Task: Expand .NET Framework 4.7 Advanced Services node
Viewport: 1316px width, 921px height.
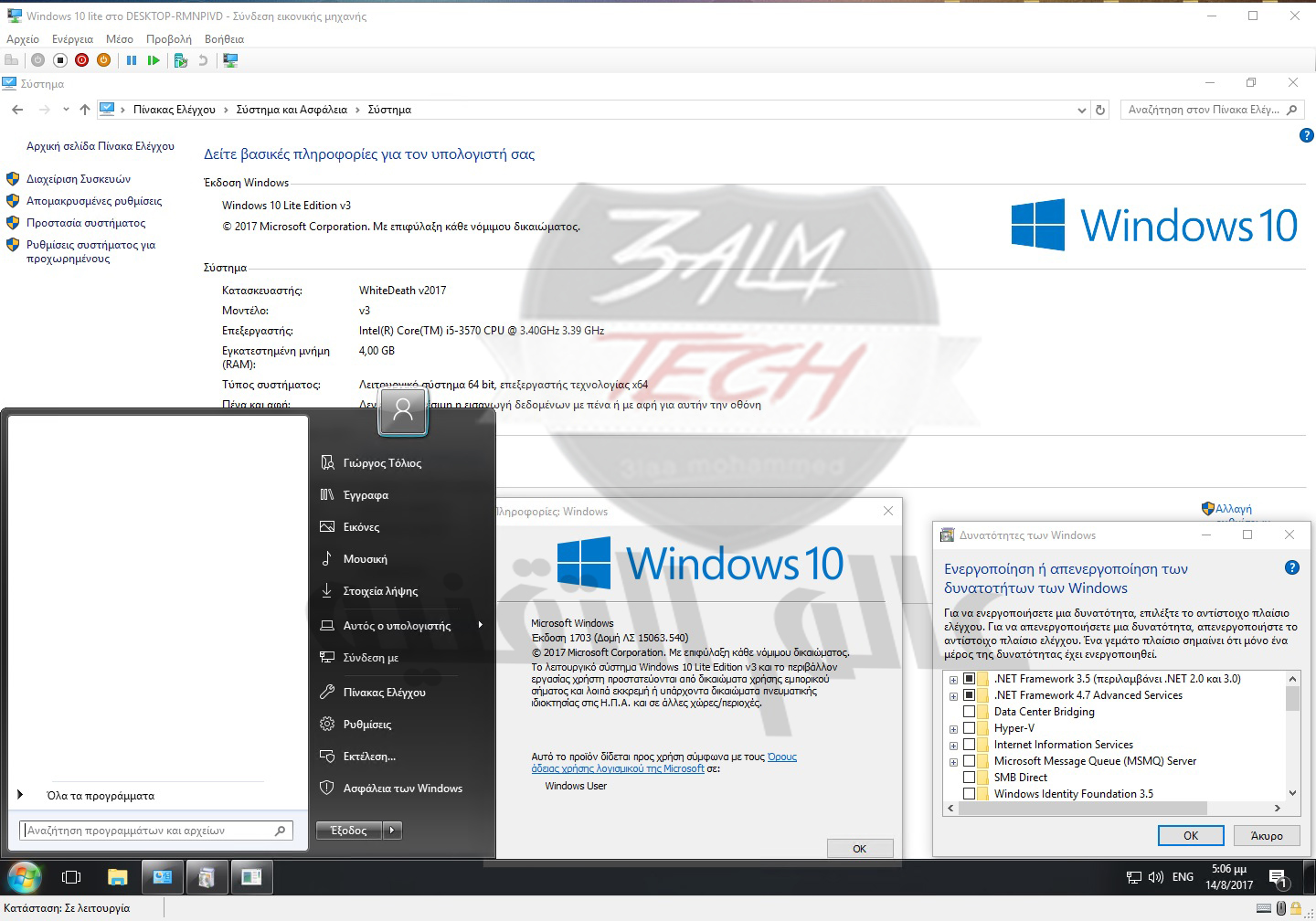Action: click(x=953, y=696)
